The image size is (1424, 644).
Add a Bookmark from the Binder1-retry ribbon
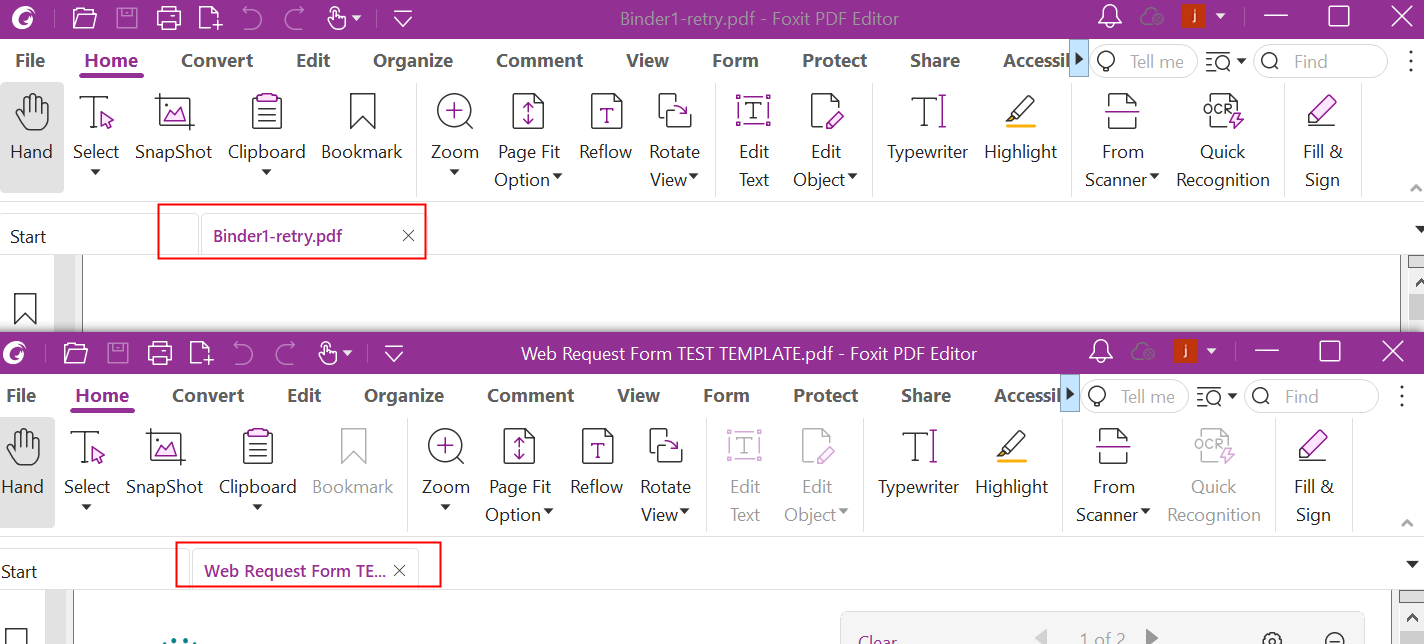pyautogui.click(x=361, y=128)
